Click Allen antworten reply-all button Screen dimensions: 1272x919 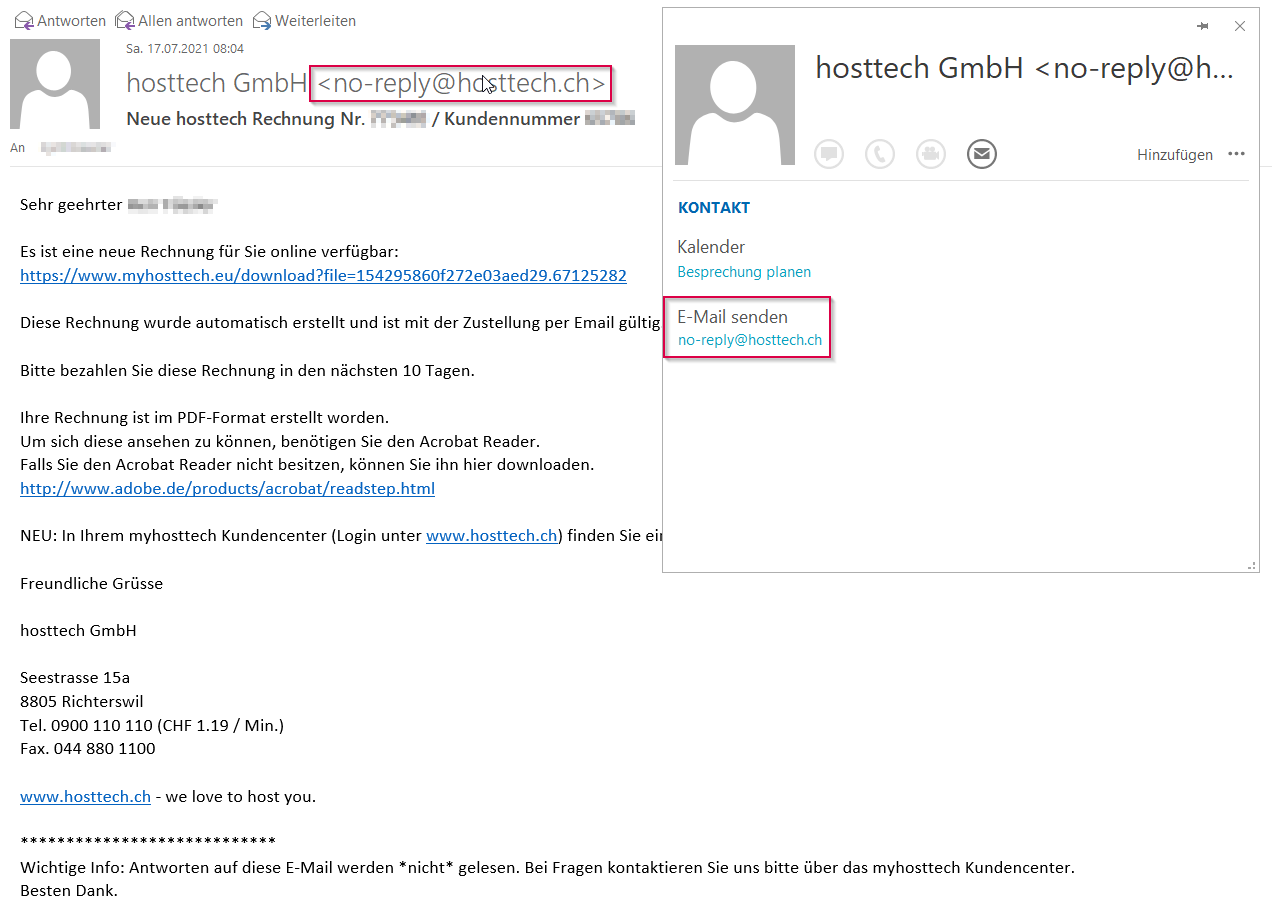pyautogui.click(x=180, y=21)
